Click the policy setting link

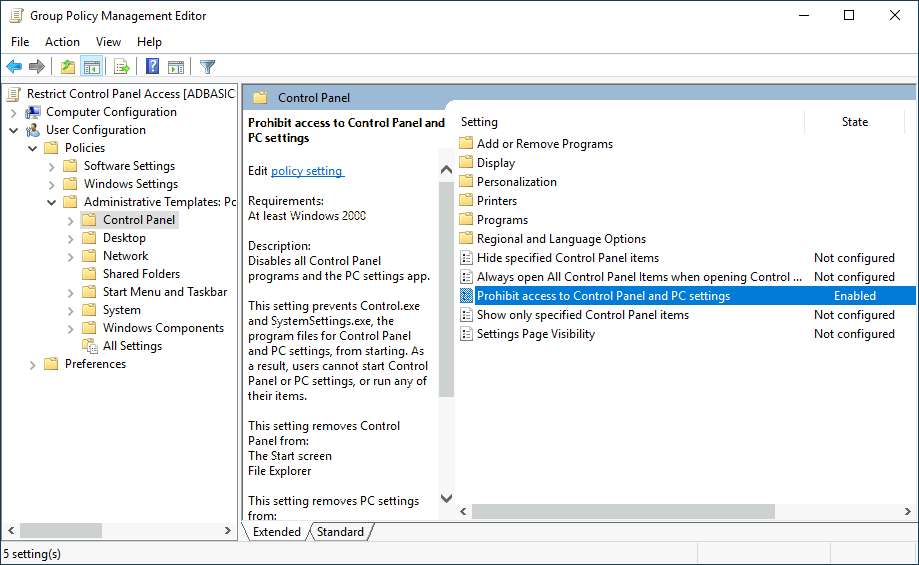307,171
